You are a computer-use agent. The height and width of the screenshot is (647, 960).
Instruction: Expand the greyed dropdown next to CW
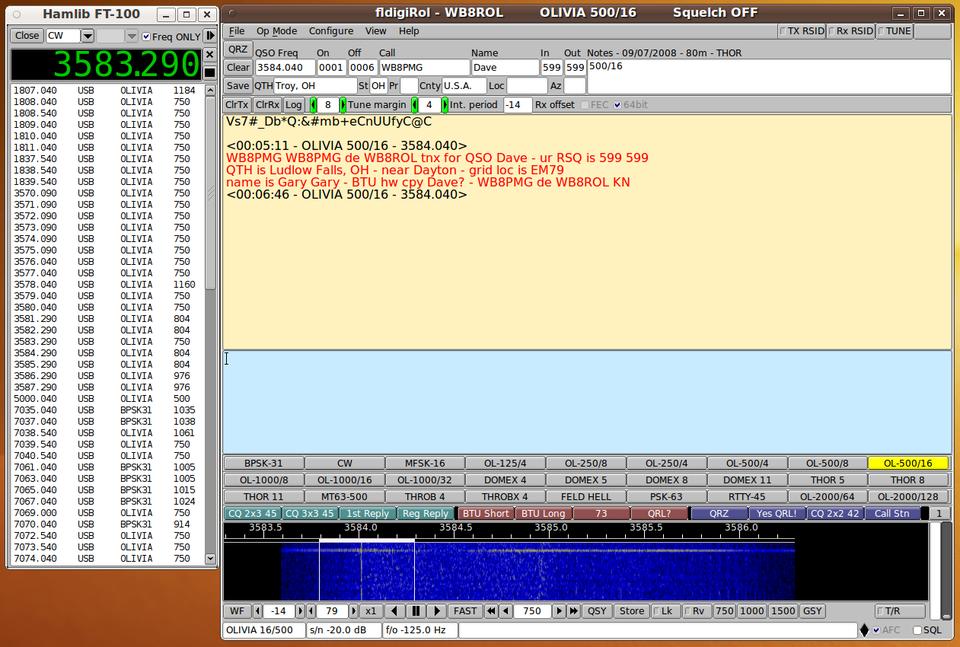pos(131,36)
